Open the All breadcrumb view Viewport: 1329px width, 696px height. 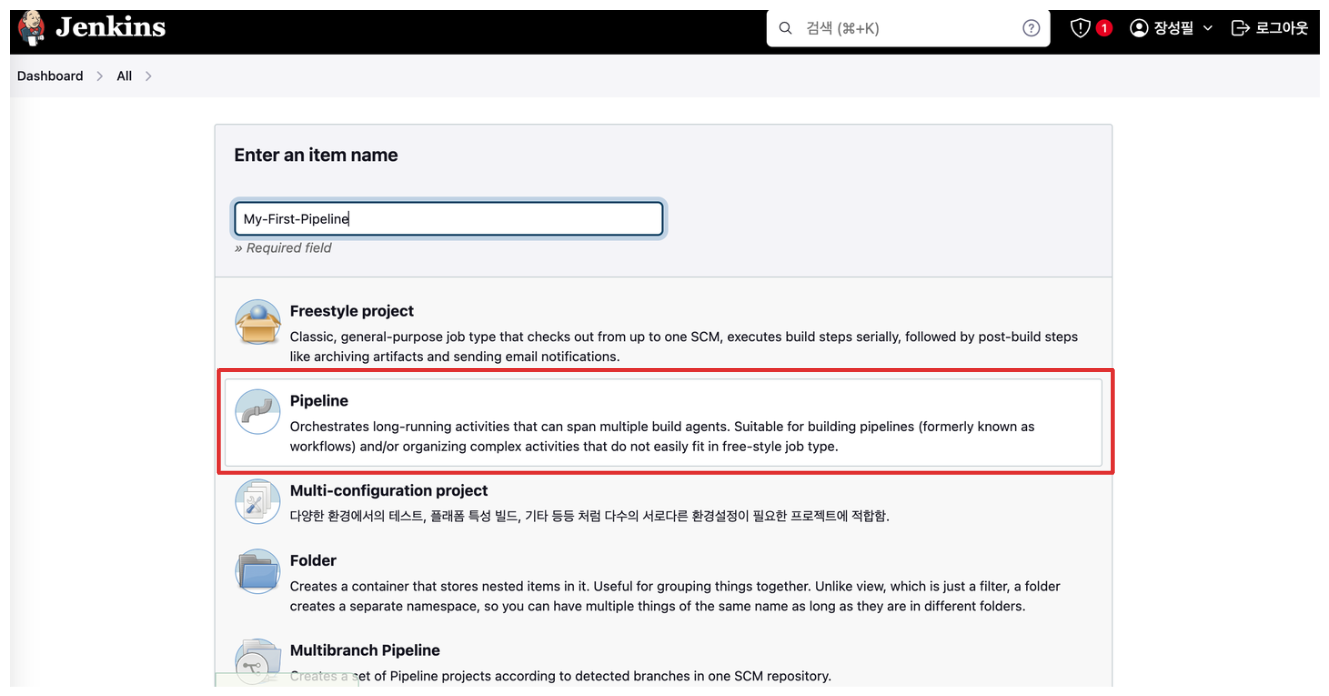124,76
